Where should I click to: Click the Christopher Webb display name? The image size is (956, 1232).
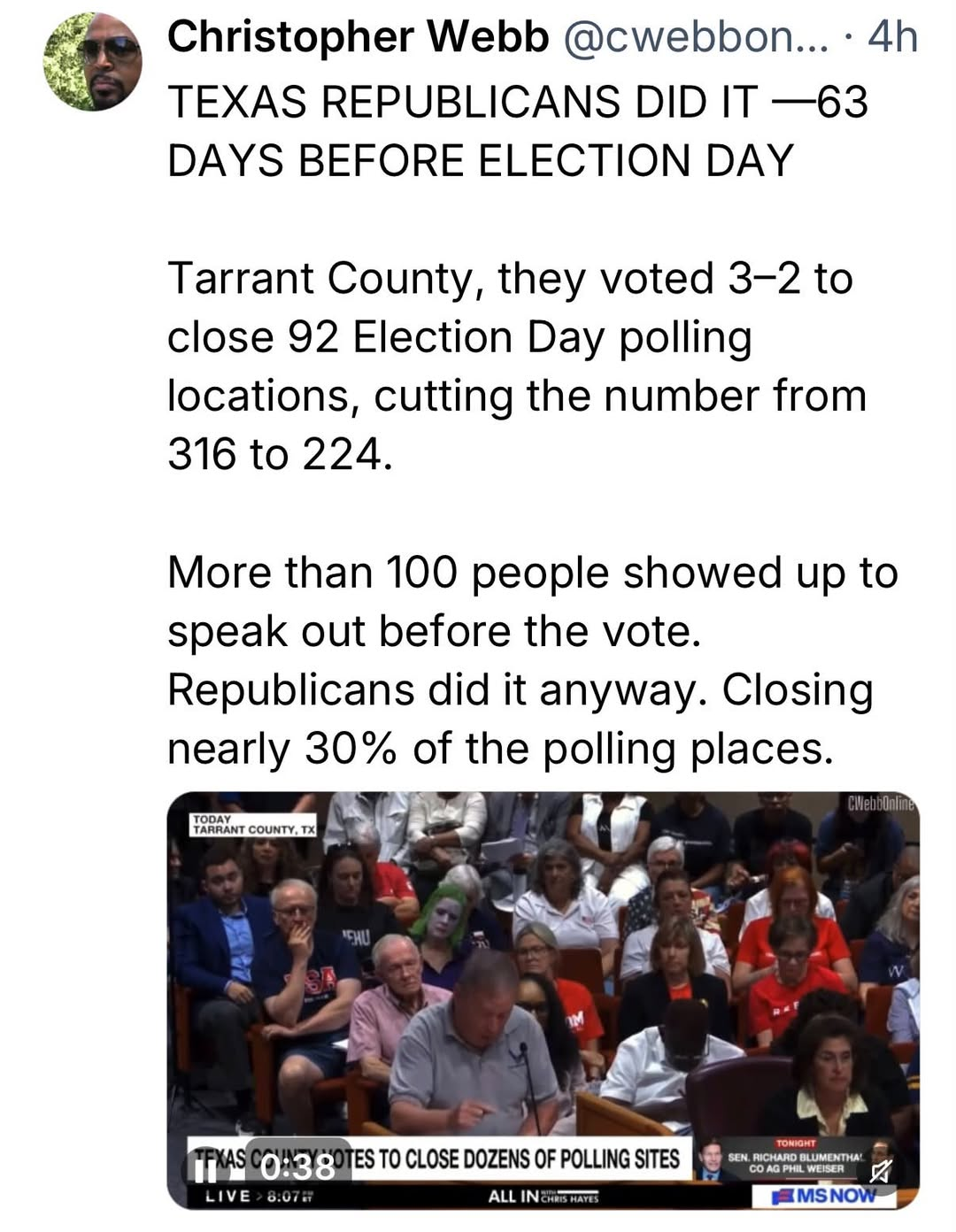tap(358, 37)
